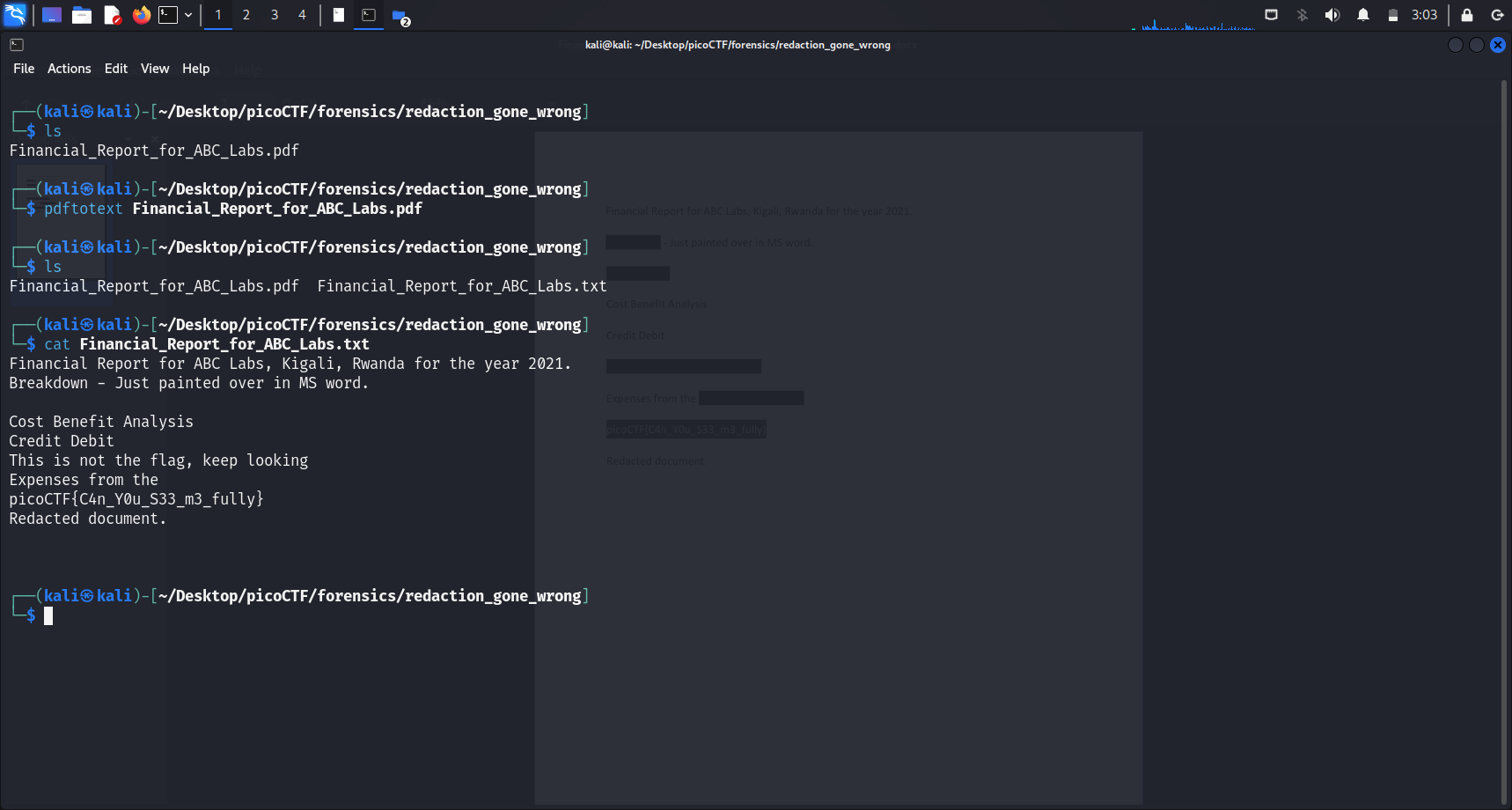Launch the file manager from the panel

click(82, 15)
